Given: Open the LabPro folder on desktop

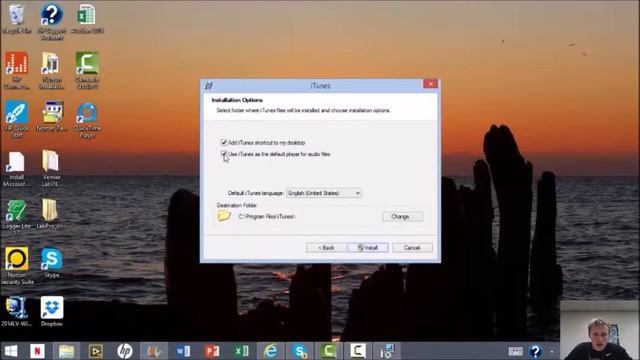Looking at the screenshot, I should click(50, 214).
